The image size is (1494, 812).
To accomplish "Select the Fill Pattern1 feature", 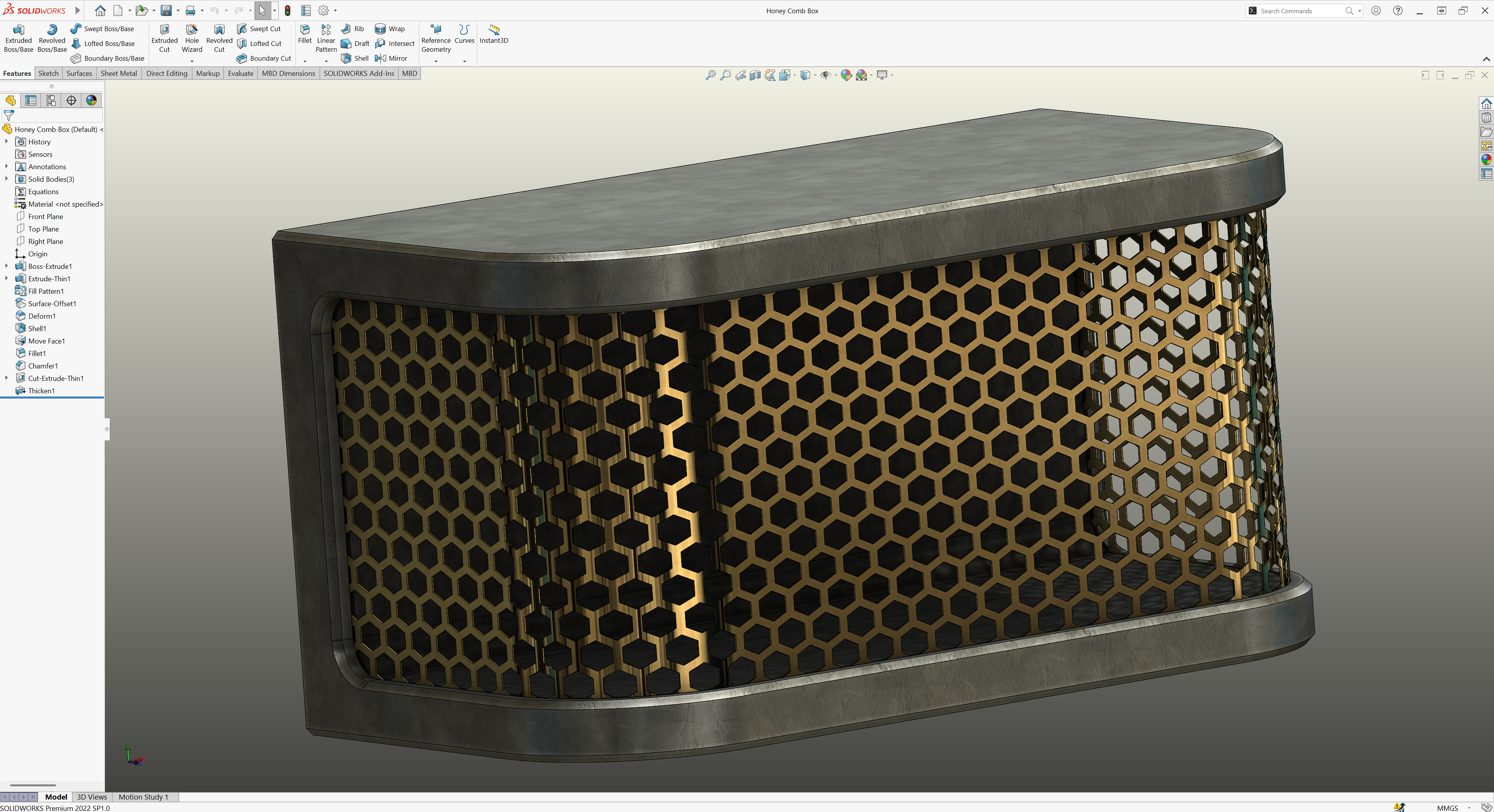I will (40, 291).
